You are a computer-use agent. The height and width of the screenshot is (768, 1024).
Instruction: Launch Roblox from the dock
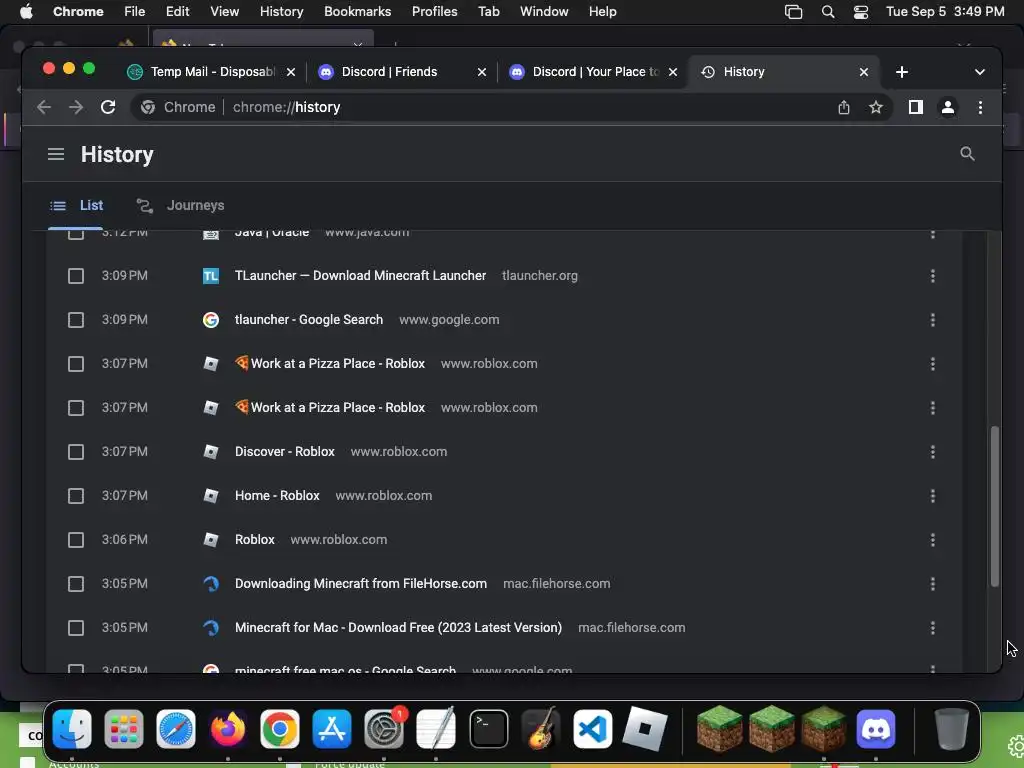pyautogui.click(x=645, y=729)
